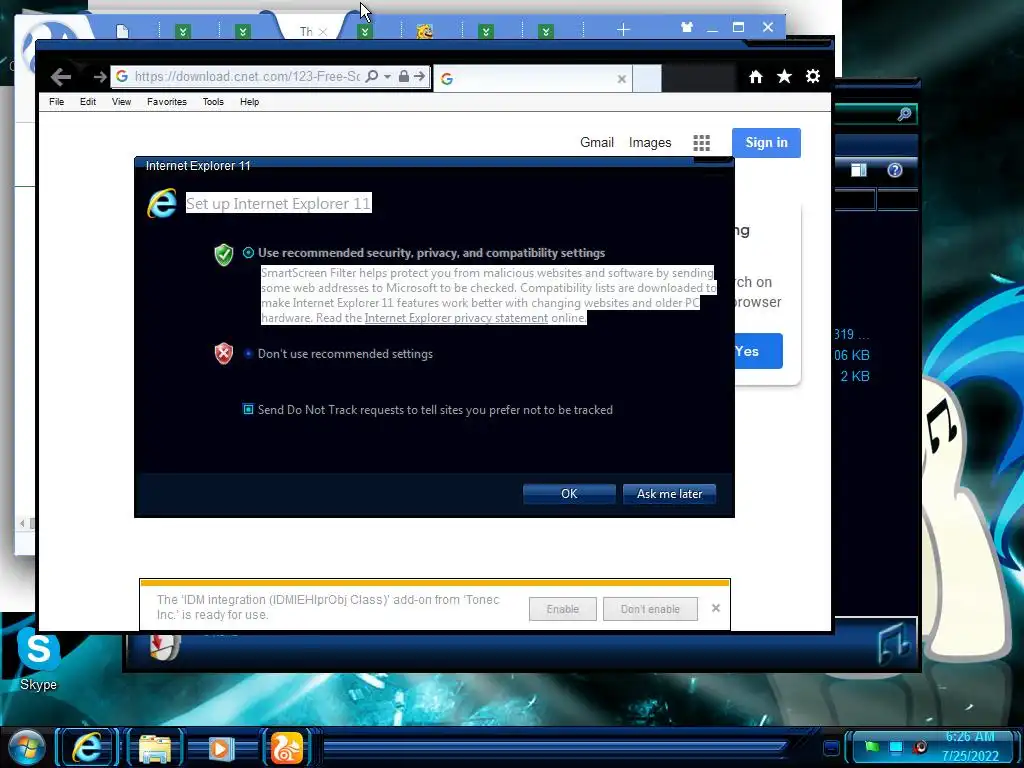The image size is (1024, 768).
Task: Dismiss the add-on notification bar
Action: [716, 608]
